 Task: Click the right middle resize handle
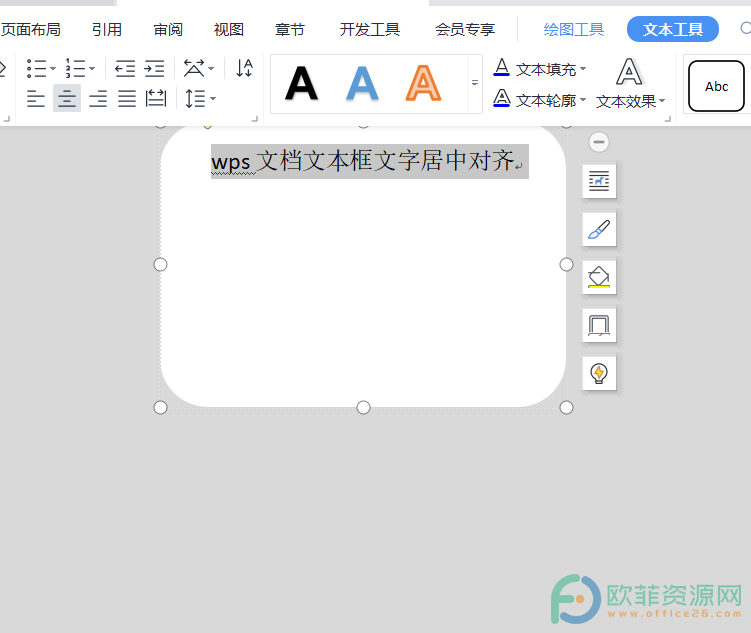pyautogui.click(x=566, y=264)
